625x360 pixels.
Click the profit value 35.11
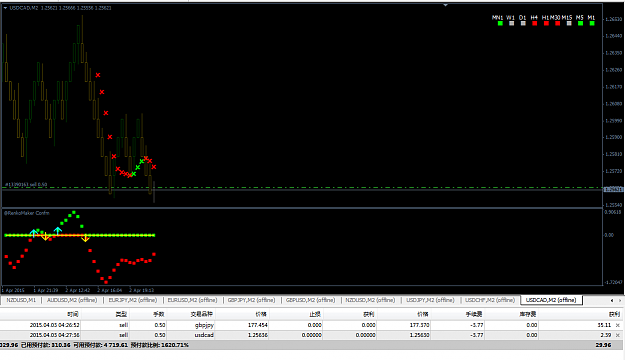[604, 325]
